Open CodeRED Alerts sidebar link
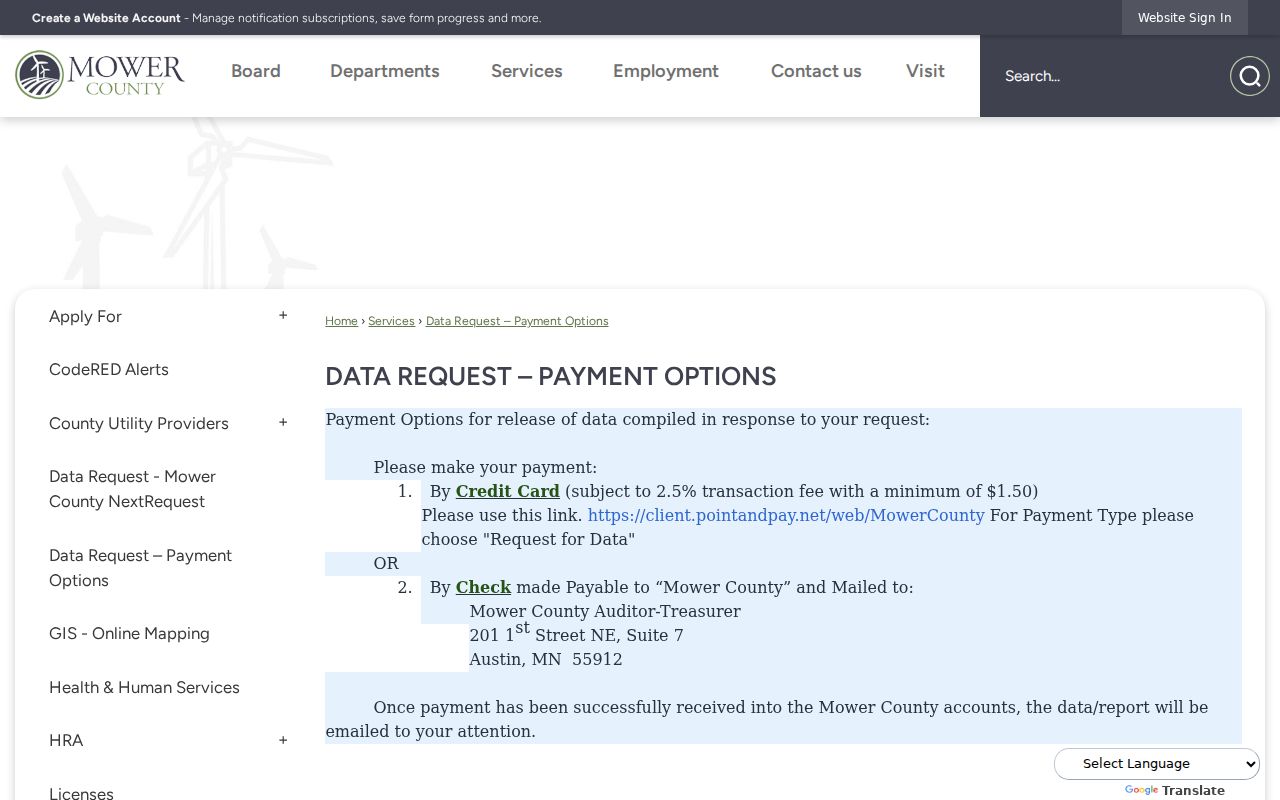 click(109, 369)
